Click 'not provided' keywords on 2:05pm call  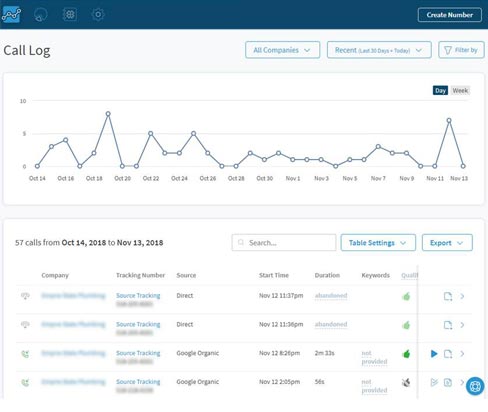374,386
